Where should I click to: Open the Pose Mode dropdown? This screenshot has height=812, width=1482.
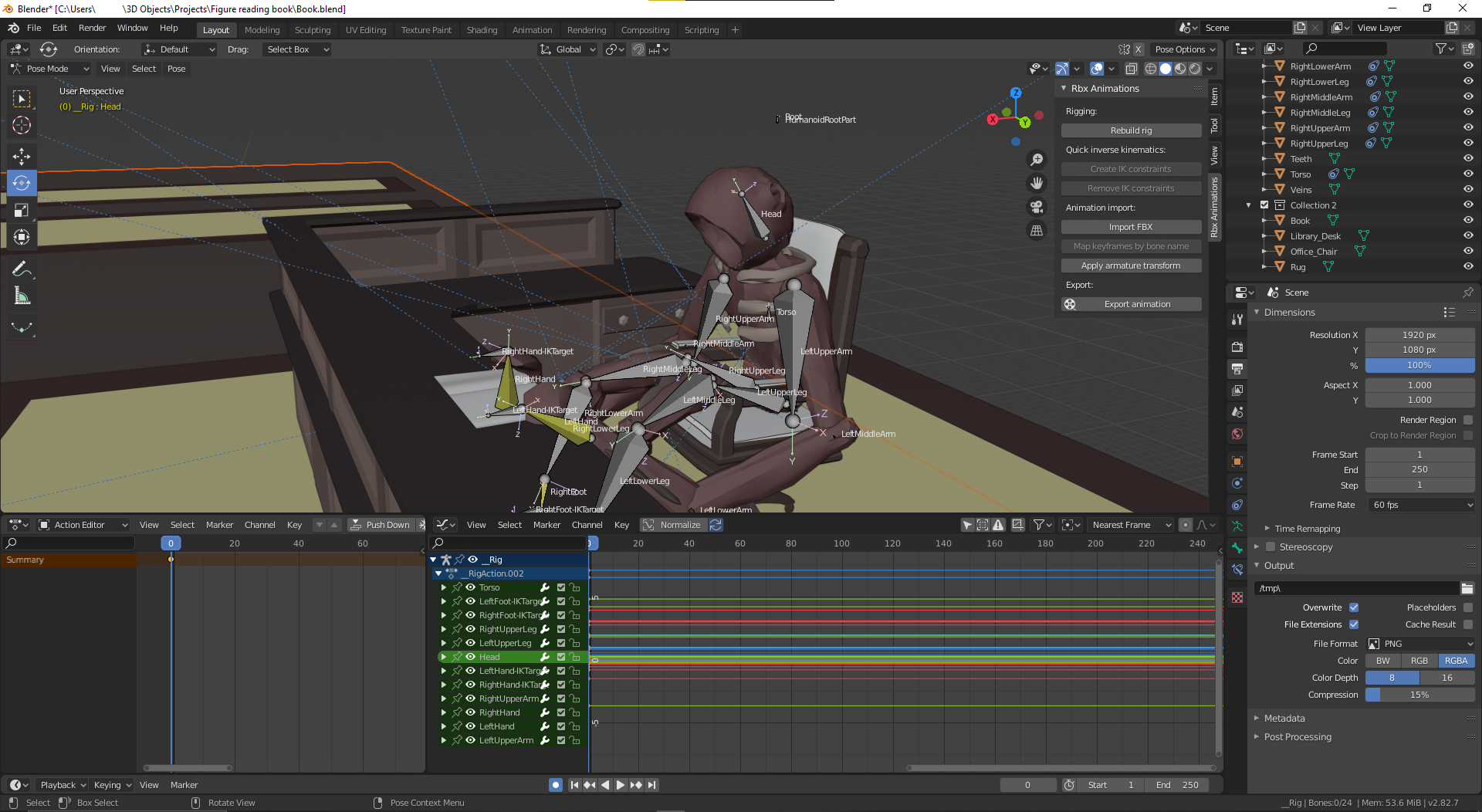click(49, 69)
